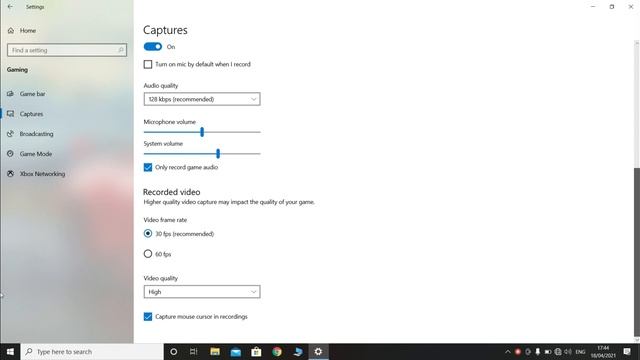Open the Action Center notifications
640x360 pixels.
[627, 352]
